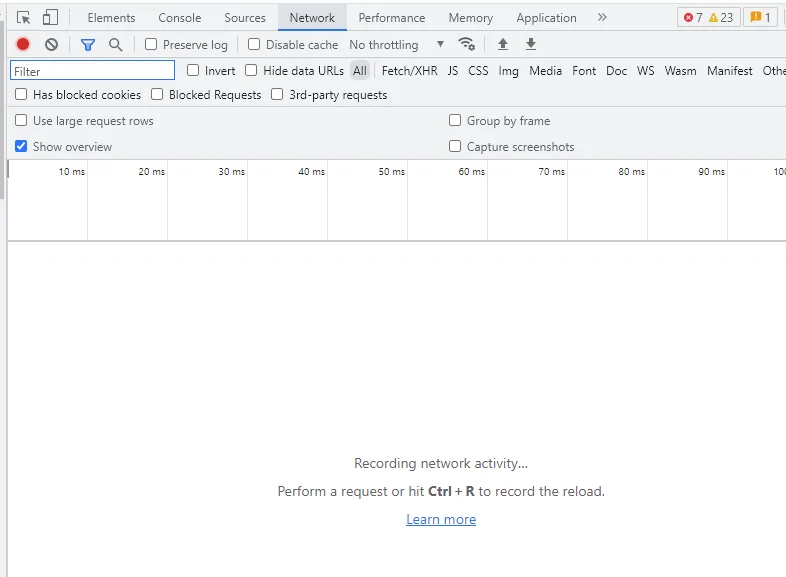Click the 80 ms overview timeline mark

coord(632,171)
